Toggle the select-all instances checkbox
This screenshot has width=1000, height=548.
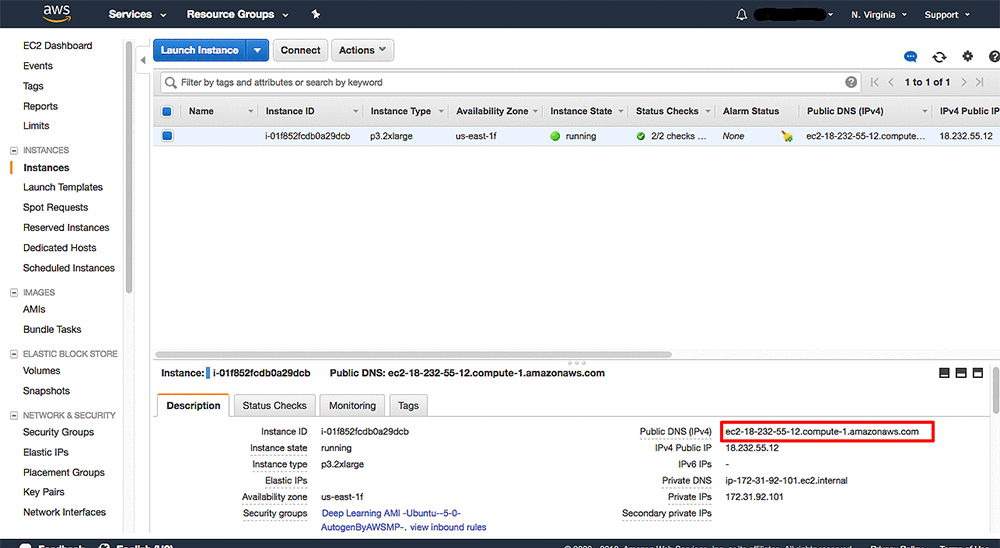click(167, 112)
